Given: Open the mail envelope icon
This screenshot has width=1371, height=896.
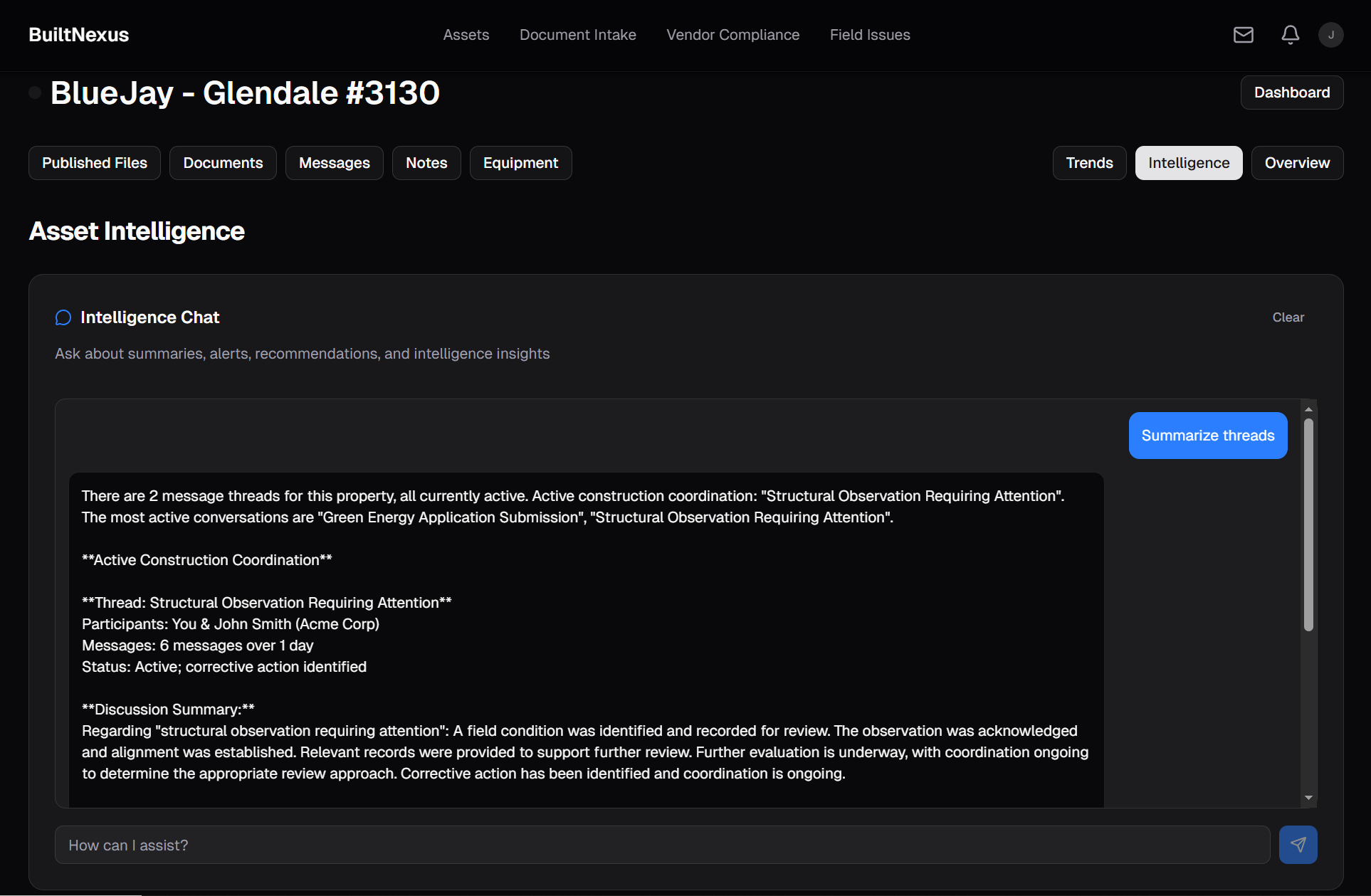Looking at the screenshot, I should [1243, 34].
